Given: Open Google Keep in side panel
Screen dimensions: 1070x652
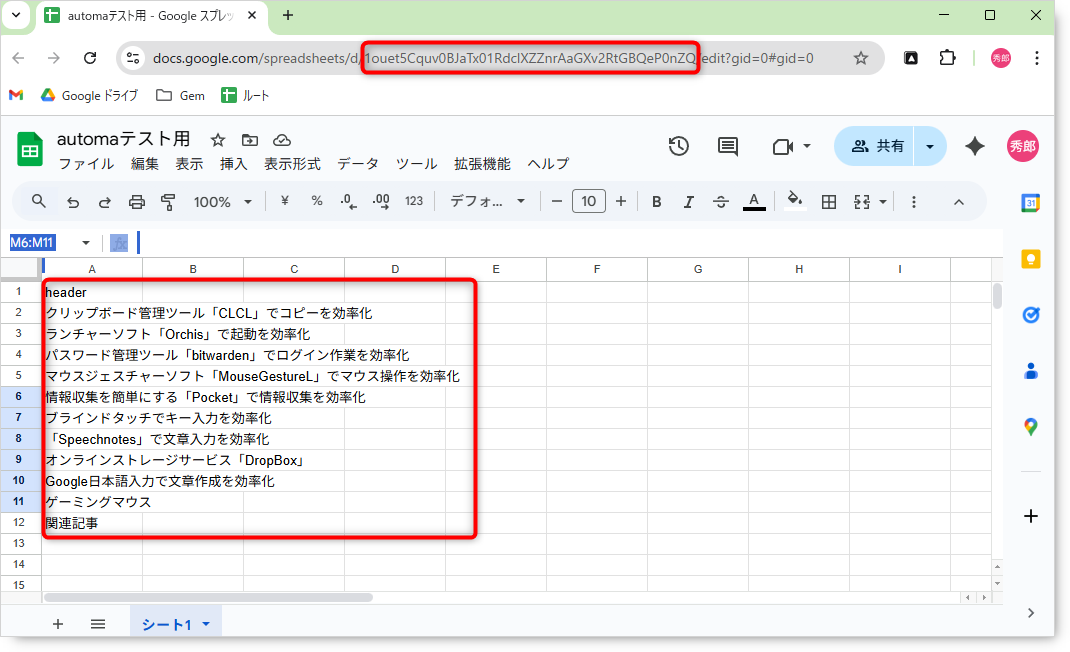Looking at the screenshot, I should [x=1030, y=259].
